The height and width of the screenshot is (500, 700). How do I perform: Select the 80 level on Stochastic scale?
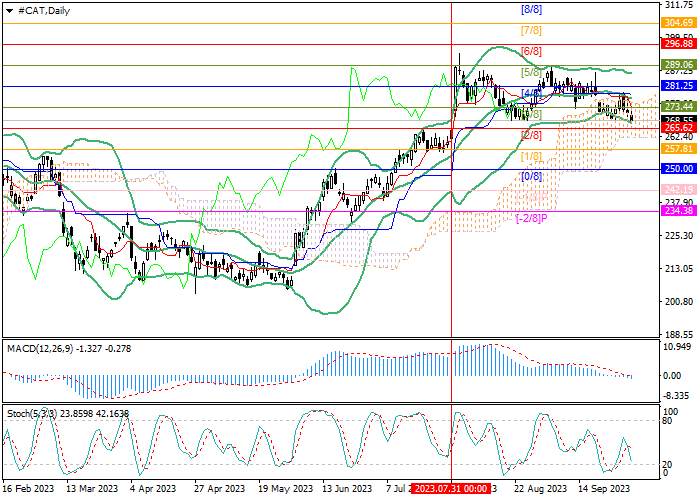pos(668,421)
